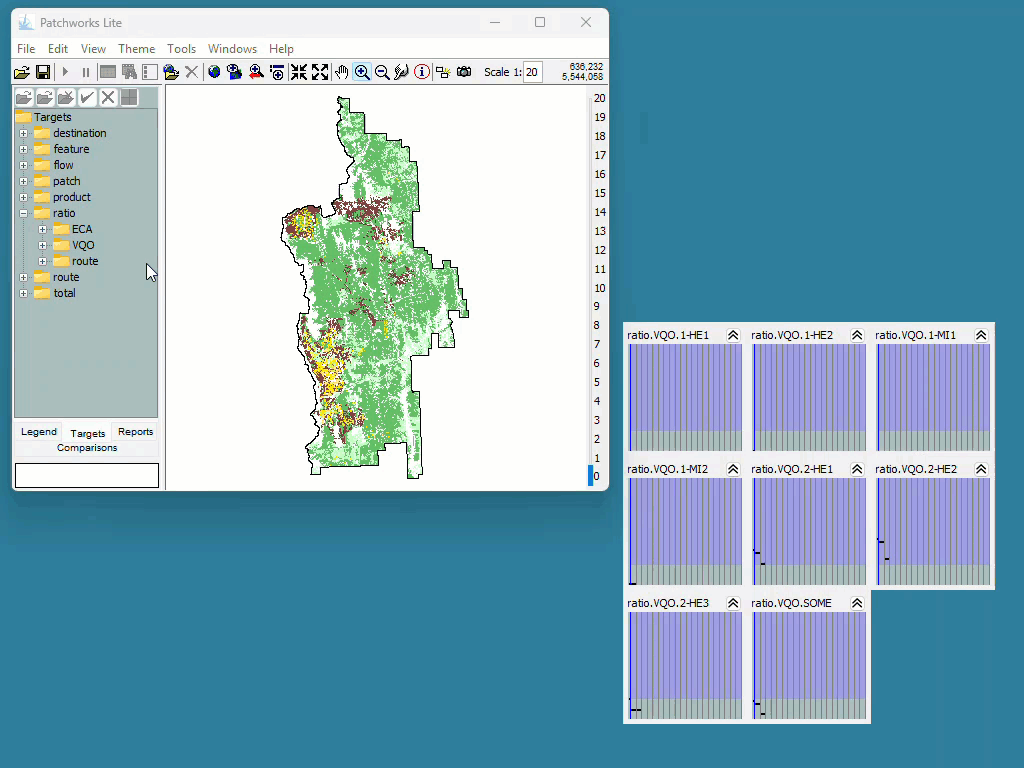Select the pan hand tool
Viewport: 1024px width, 768px height.
click(341, 72)
